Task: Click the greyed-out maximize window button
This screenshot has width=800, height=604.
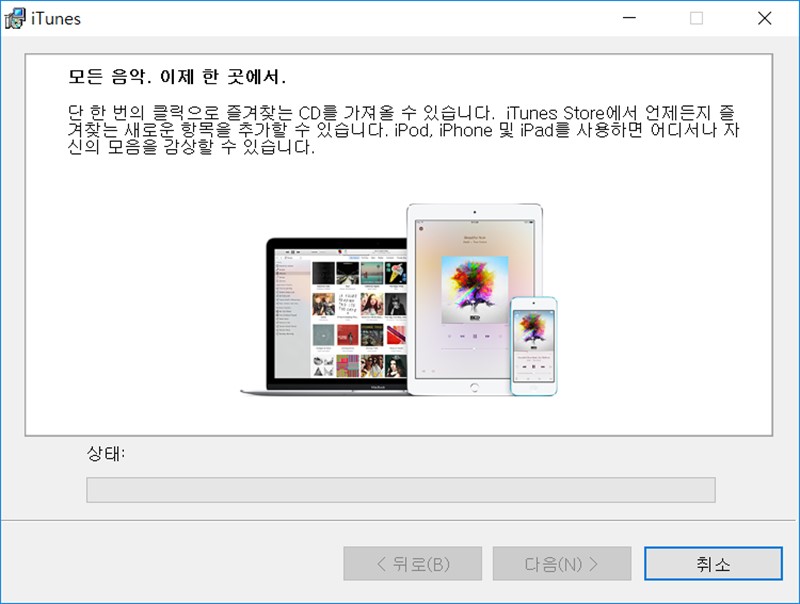Action: tap(696, 18)
